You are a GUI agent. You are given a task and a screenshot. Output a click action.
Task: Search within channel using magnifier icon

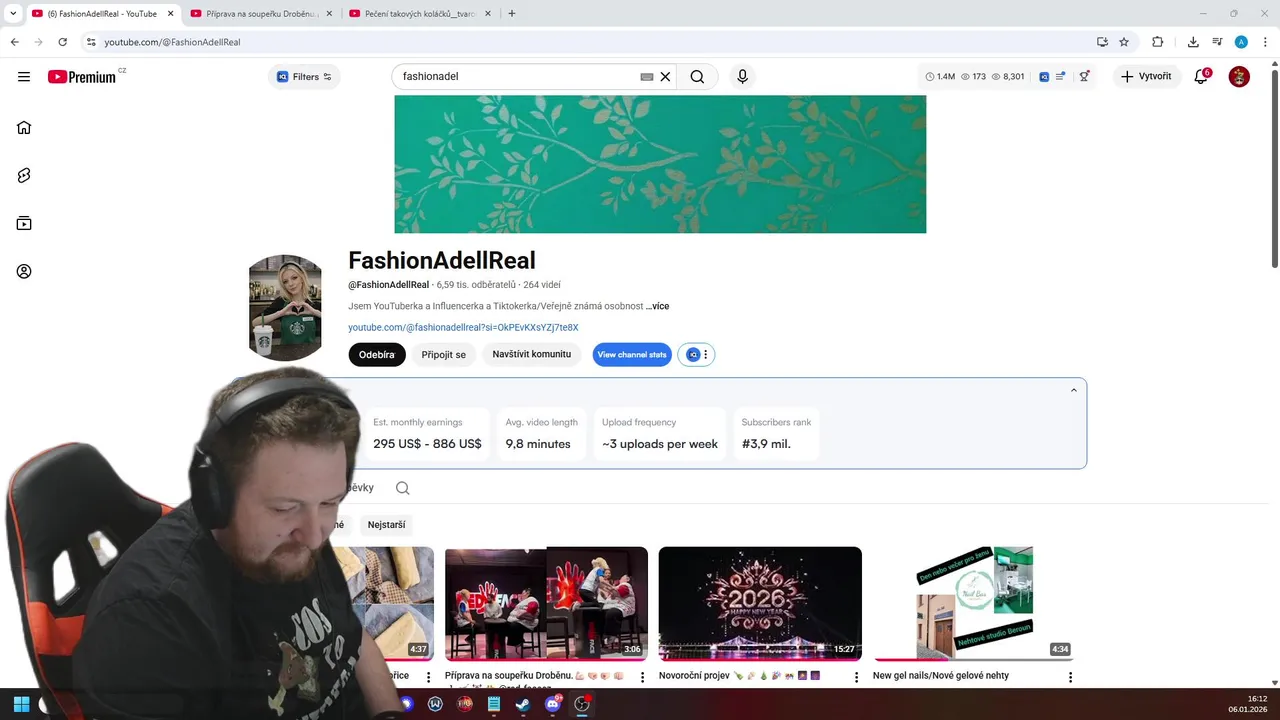pyautogui.click(x=402, y=488)
